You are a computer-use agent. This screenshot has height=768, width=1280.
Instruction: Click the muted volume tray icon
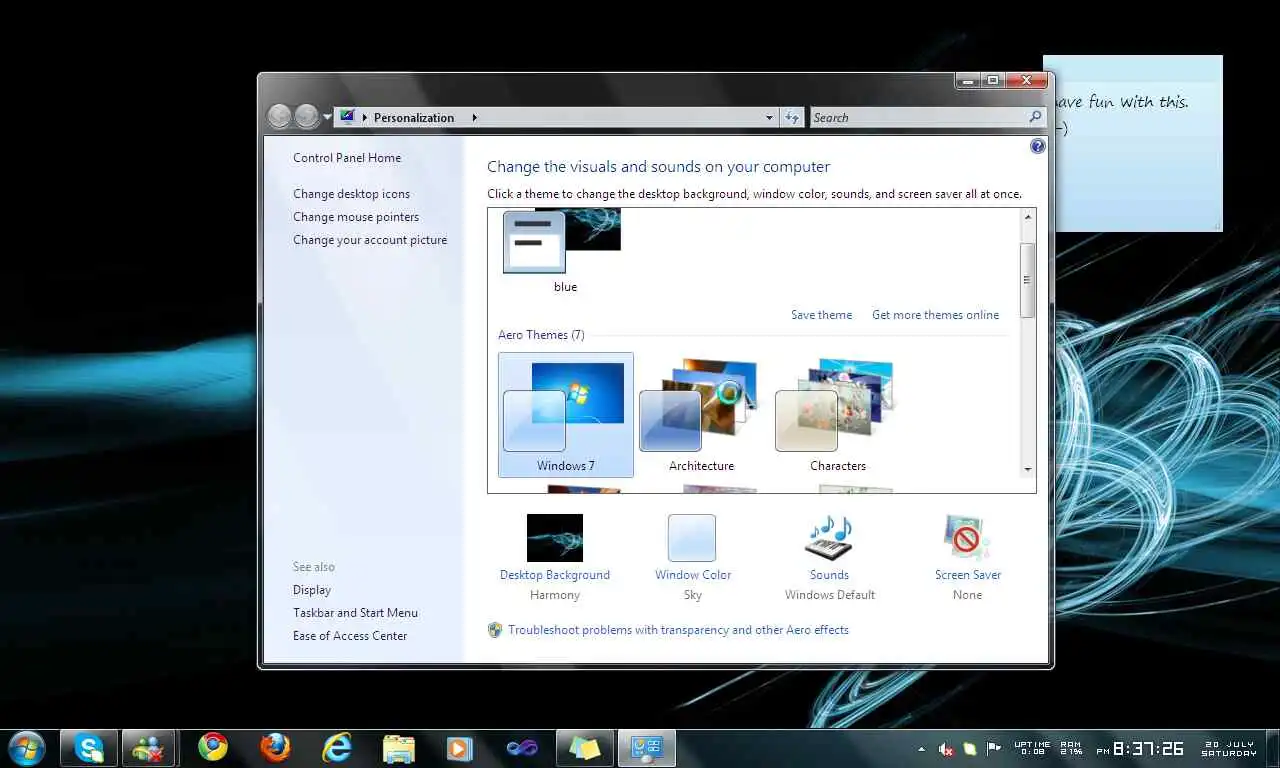click(946, 748)
